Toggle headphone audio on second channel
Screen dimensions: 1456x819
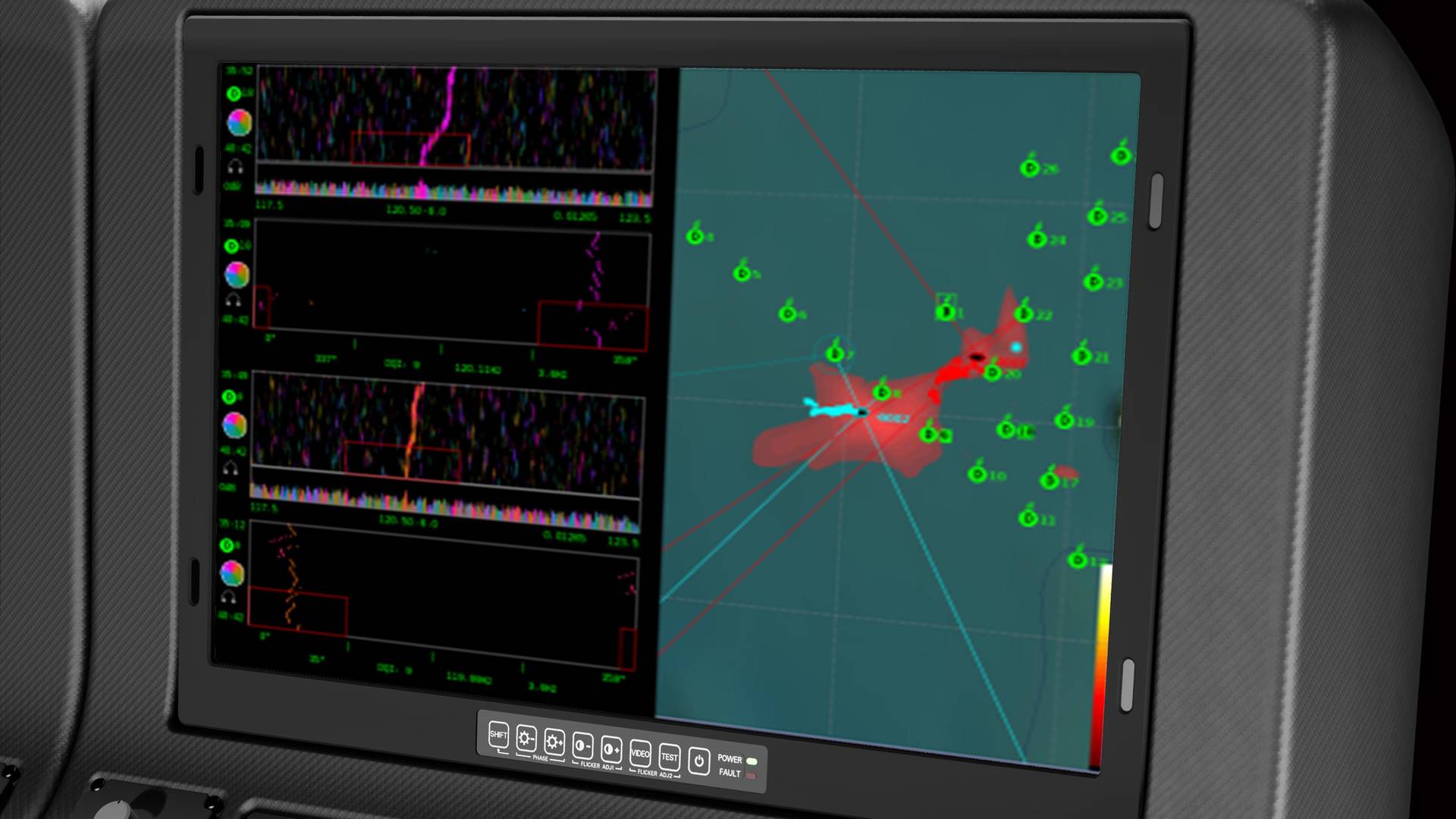234,300
